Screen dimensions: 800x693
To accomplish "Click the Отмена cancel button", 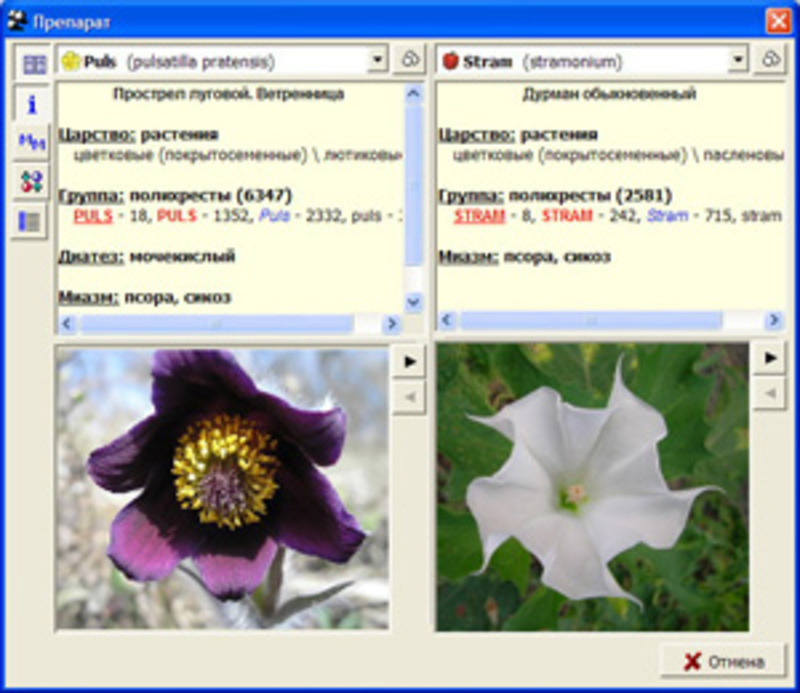I will [723, 661].
